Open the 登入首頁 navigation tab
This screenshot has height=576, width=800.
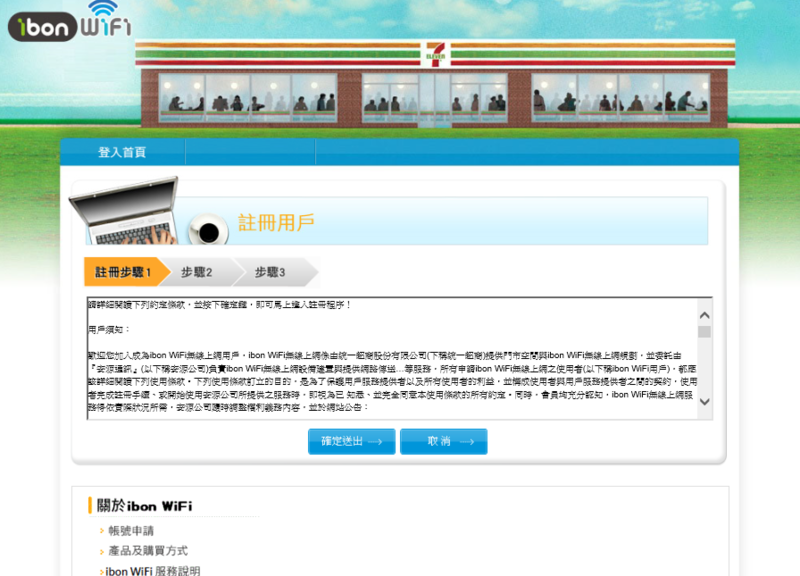122,152
